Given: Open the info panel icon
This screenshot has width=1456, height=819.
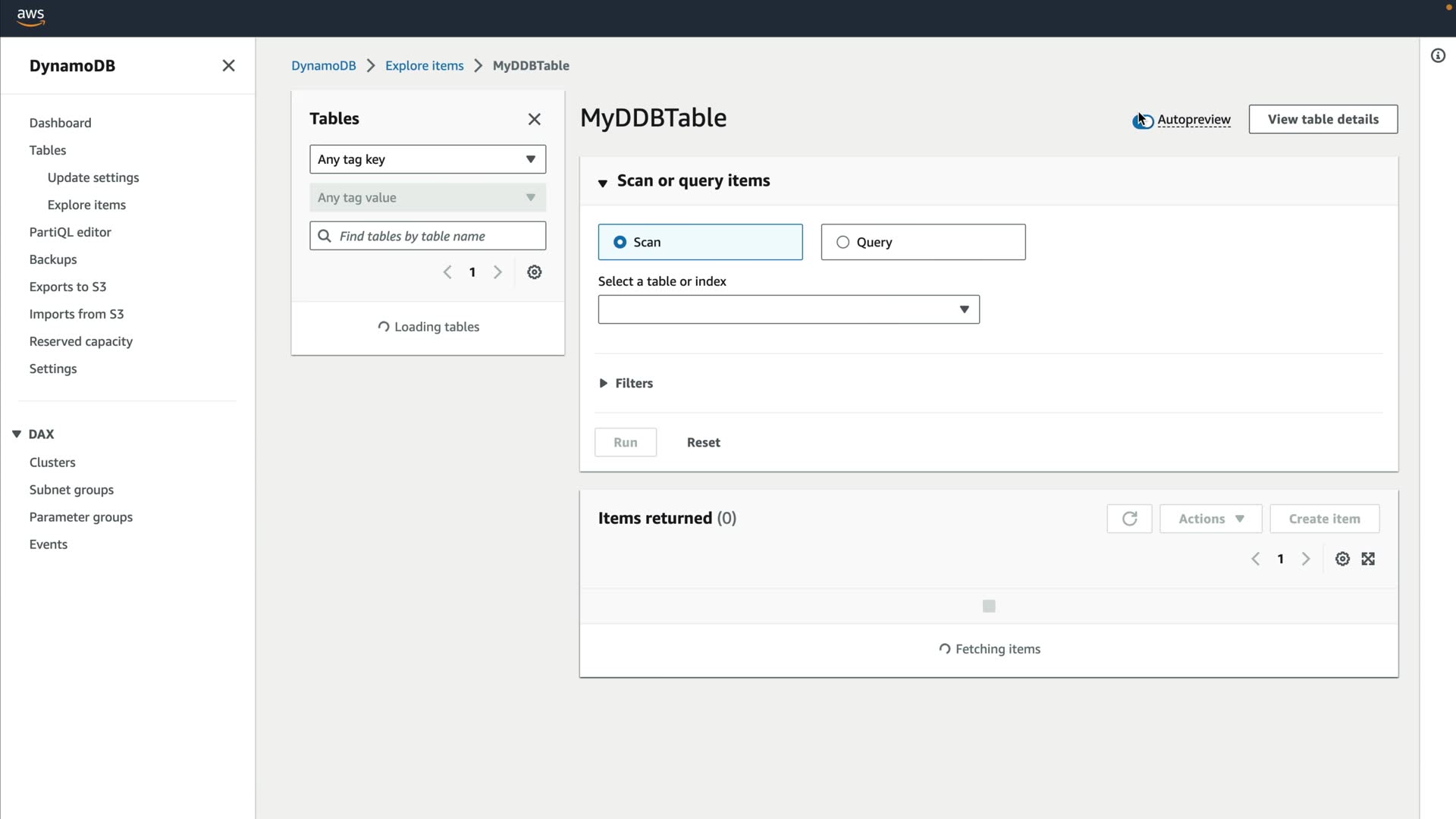Looking at the screenshot, I should pos(1438,55).
